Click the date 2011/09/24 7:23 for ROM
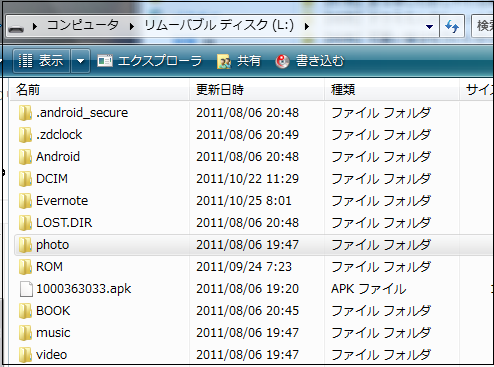This screenshot has width=494, height=367. 244,267
